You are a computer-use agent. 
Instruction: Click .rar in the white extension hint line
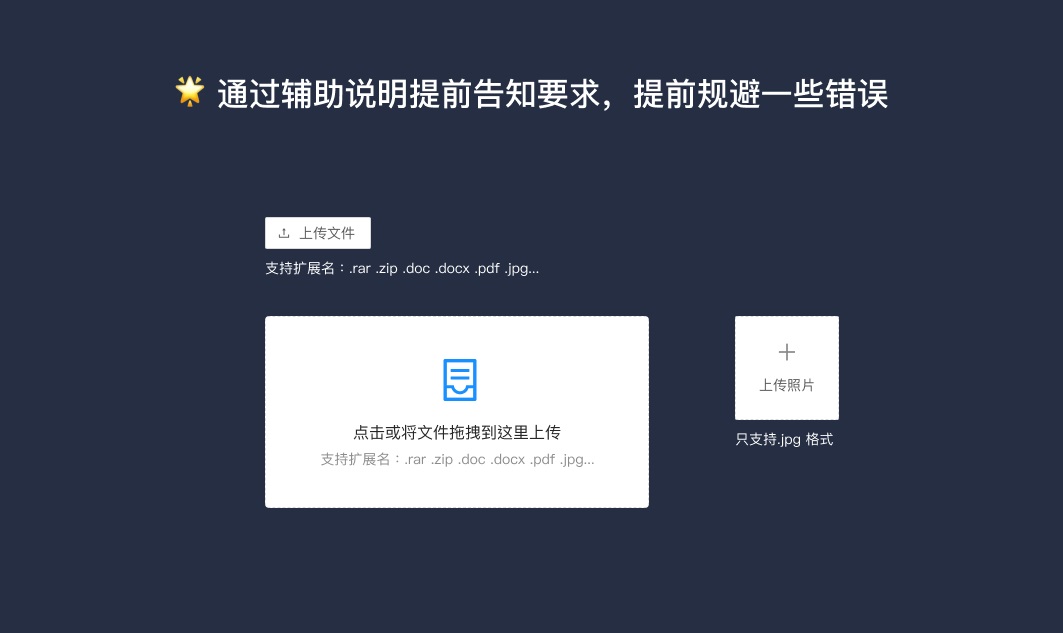360,268
